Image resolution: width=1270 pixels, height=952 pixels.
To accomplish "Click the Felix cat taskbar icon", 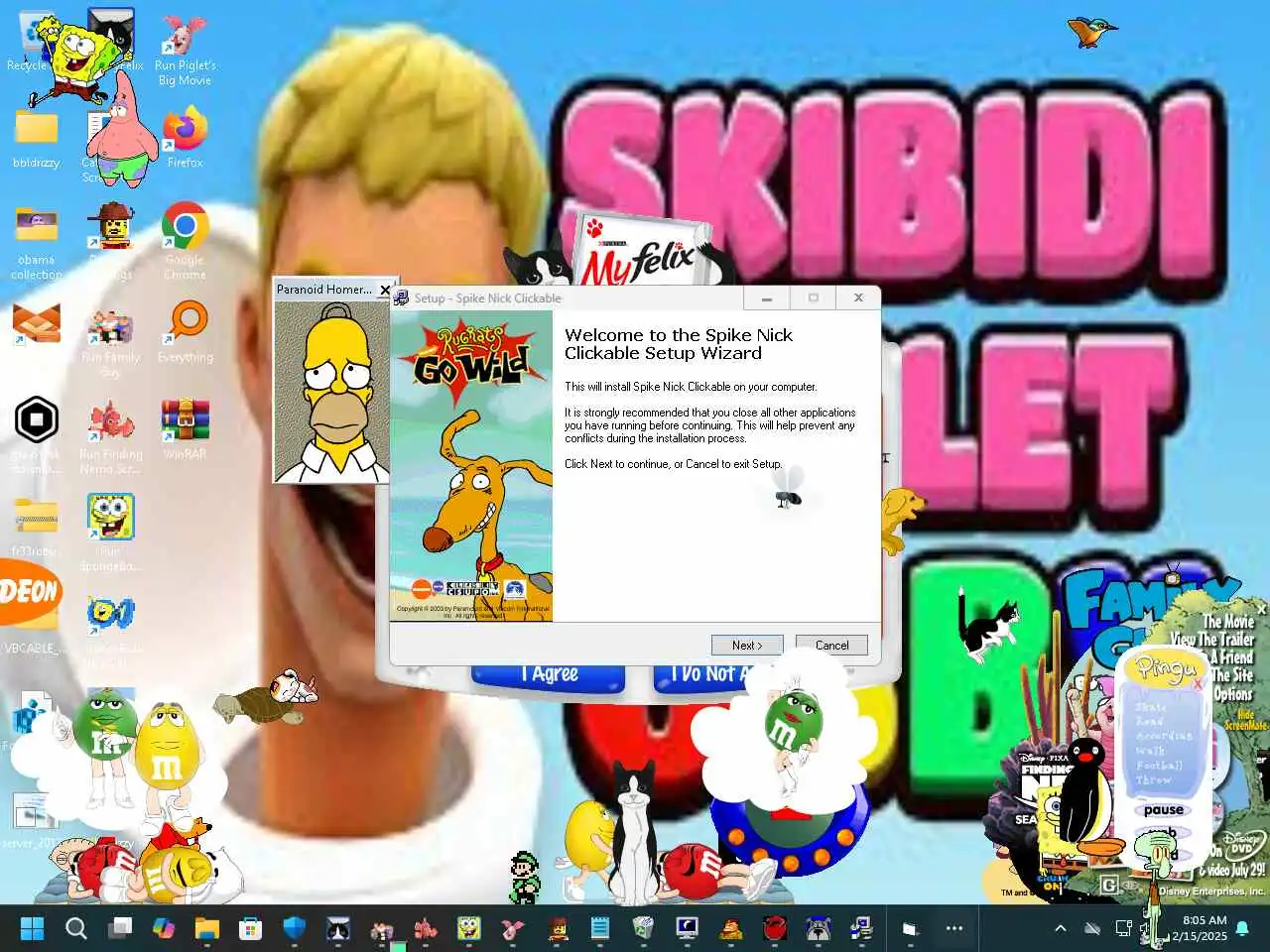I will click(338, 929).
